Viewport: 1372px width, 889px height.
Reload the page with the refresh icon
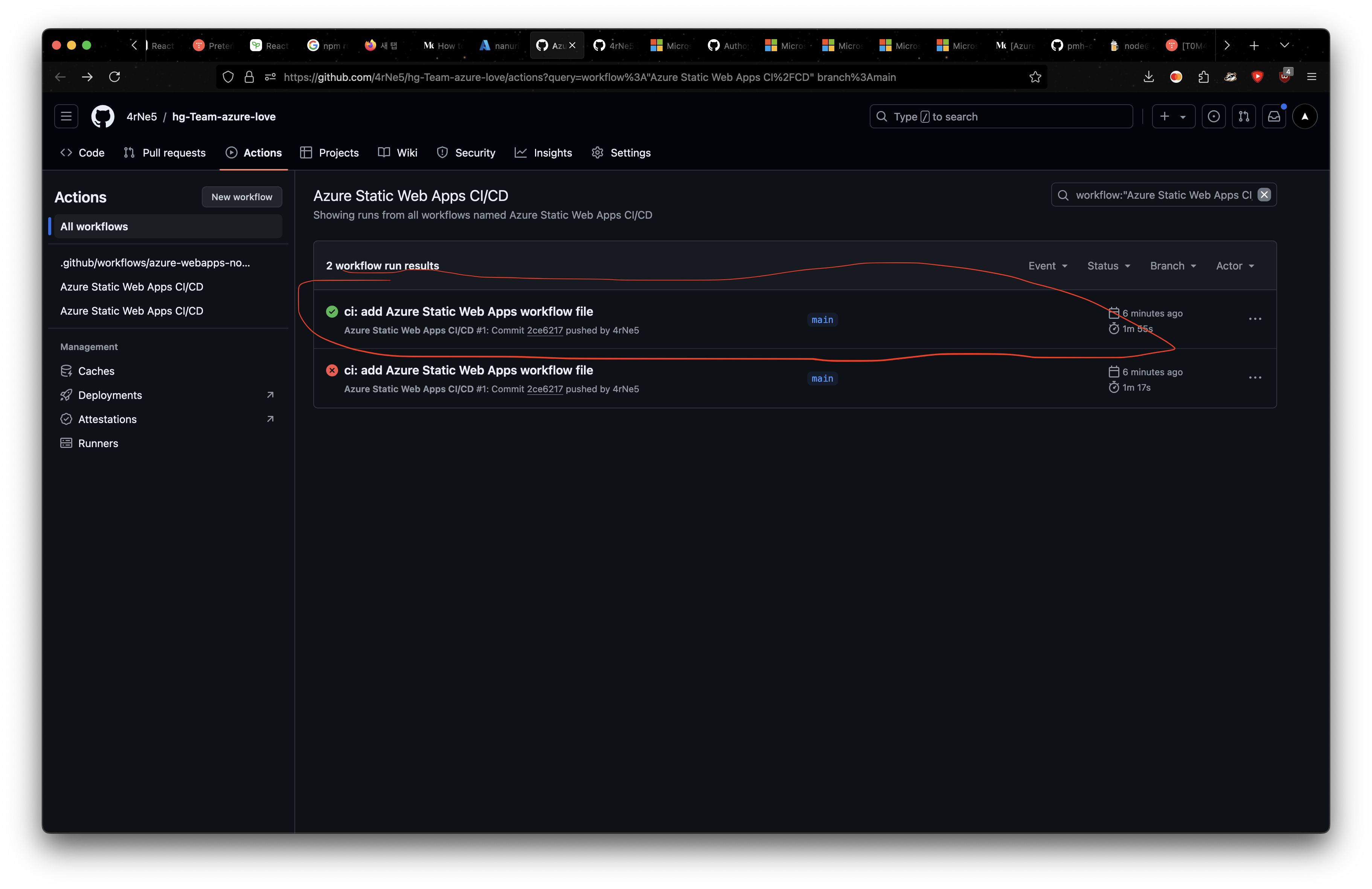[115, 77]
